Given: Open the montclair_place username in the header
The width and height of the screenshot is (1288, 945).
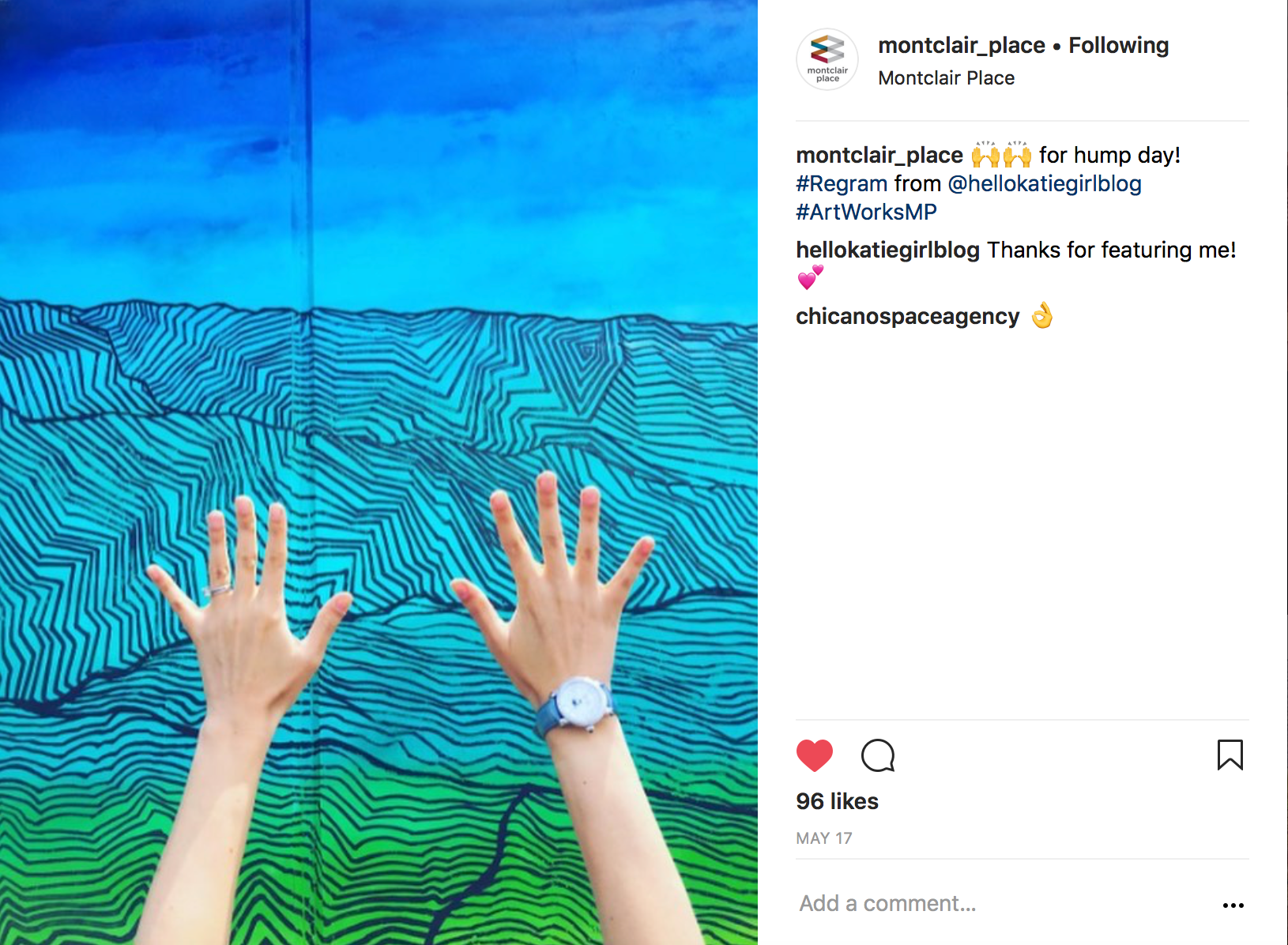Looking at the screenshot, I should pos(962,46).
